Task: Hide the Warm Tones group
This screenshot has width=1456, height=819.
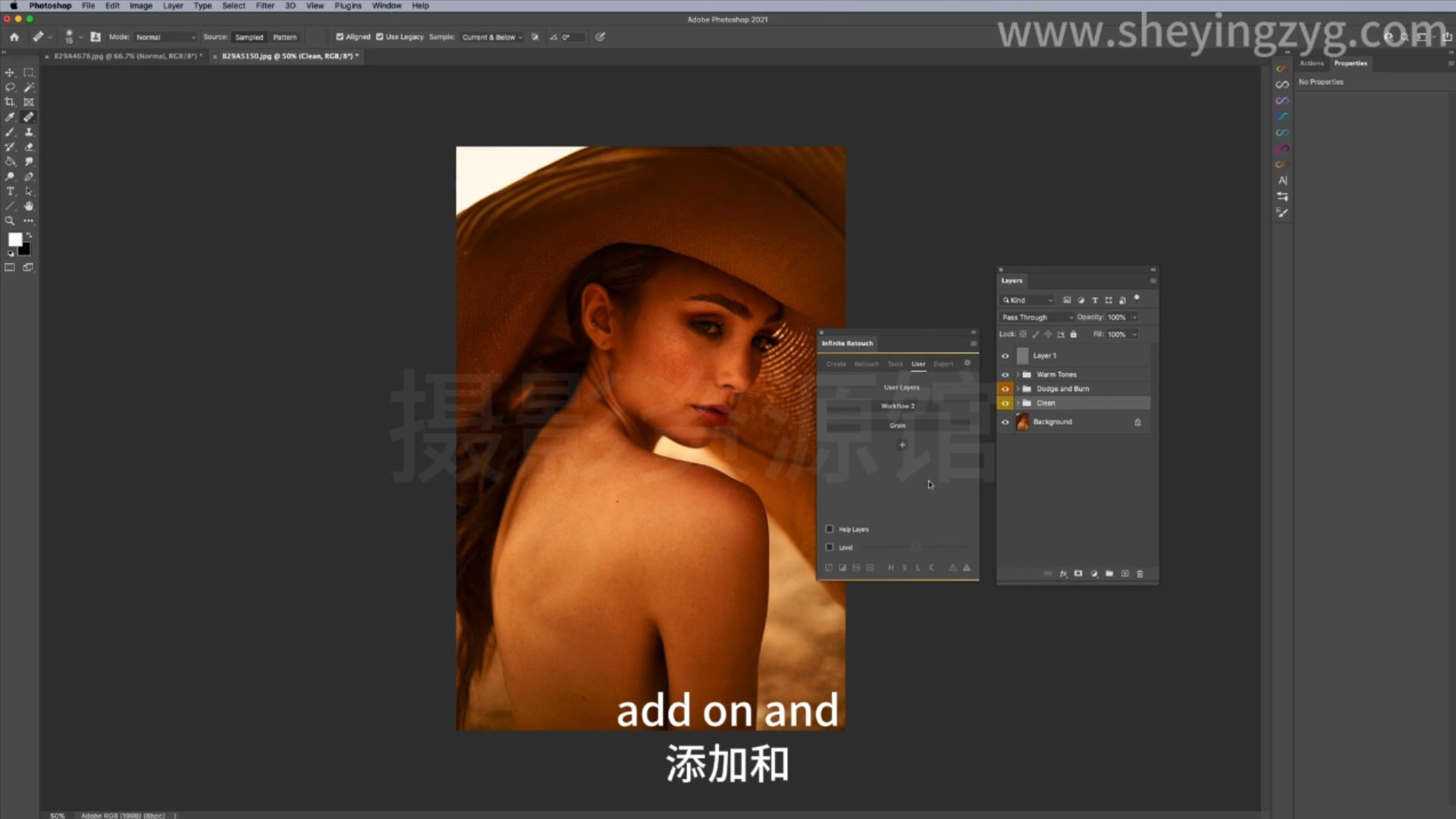Action: [x=1006, y=375]
